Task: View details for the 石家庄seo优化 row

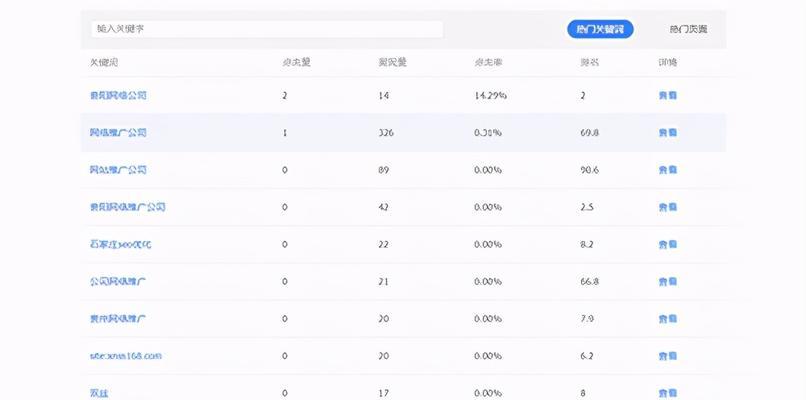Action: 667,244
